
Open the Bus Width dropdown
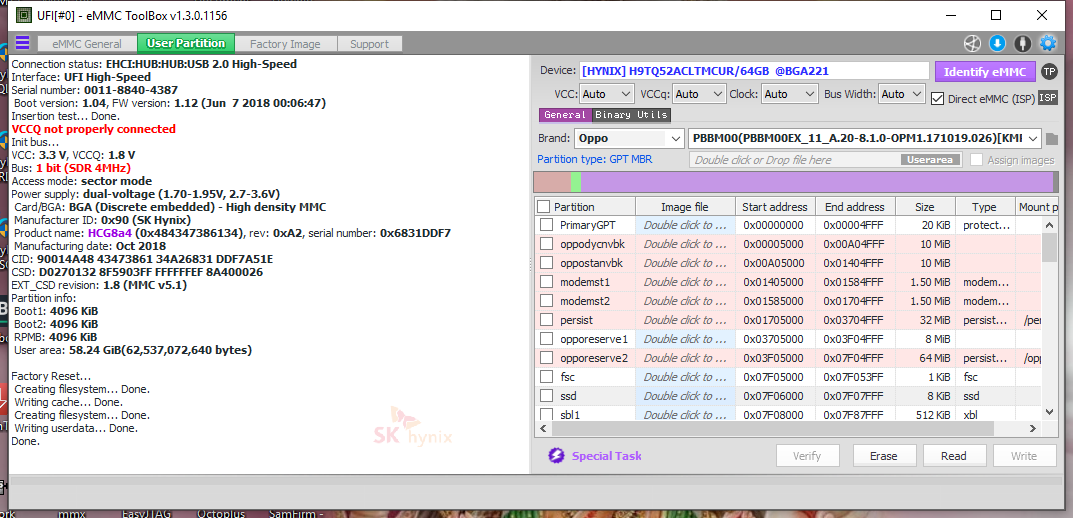click(902, 94)
